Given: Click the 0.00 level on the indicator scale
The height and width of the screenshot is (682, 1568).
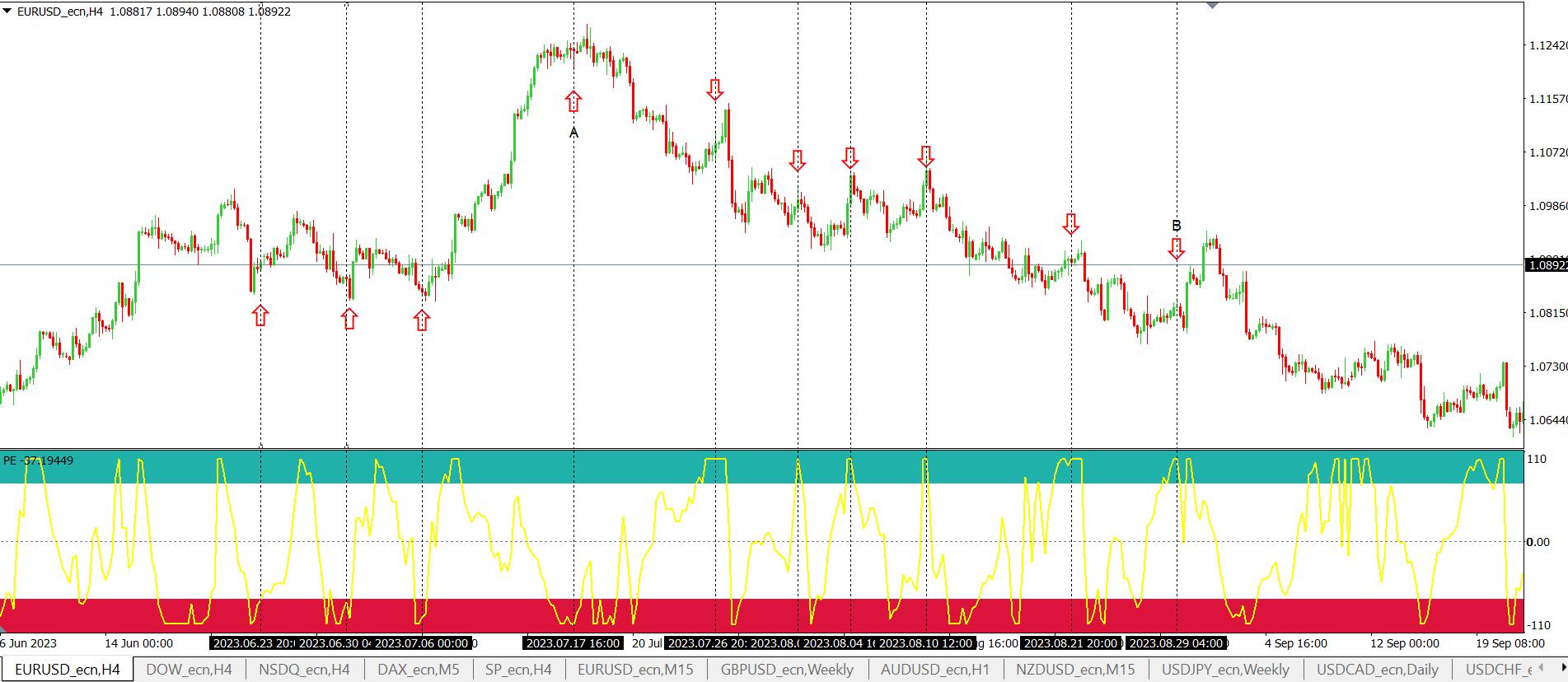Looking at the screenshot, I should pyautogui.click(x=1538, y=542).
